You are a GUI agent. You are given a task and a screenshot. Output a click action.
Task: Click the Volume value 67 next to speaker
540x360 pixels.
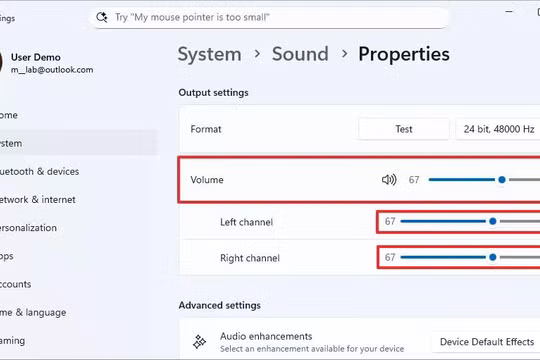click(414, 179)
